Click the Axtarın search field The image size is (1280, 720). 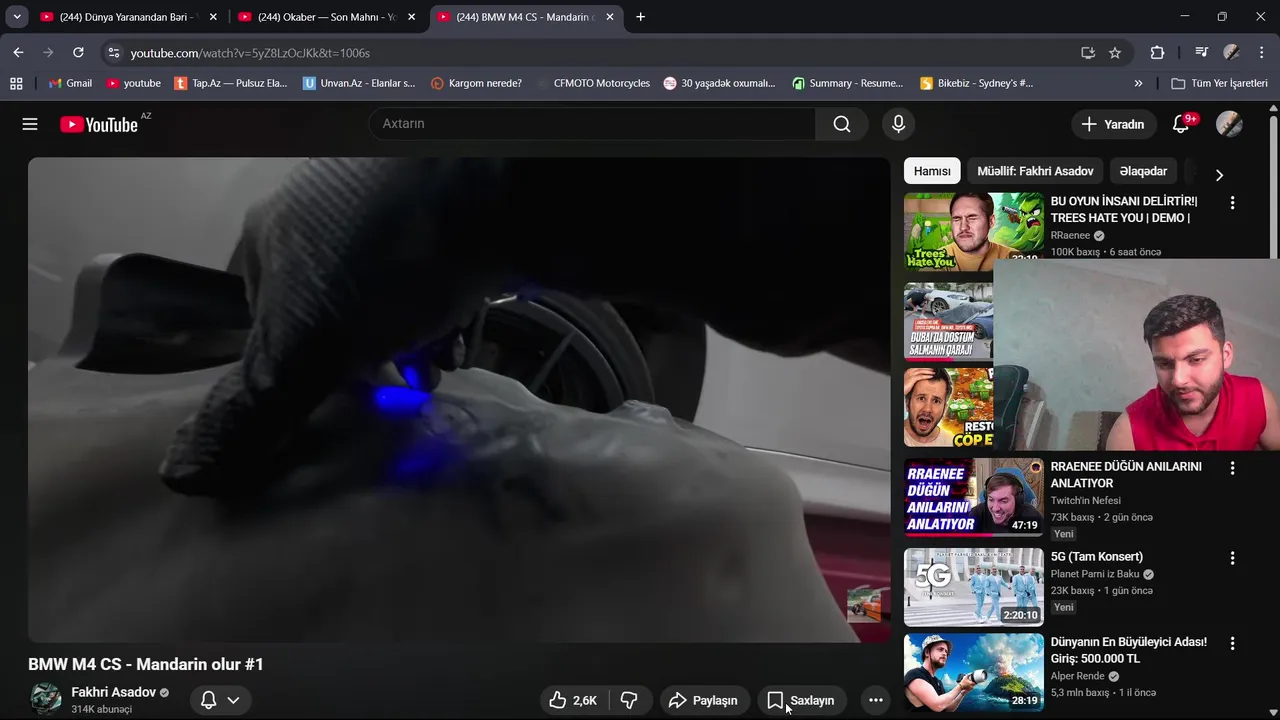tap(592, 124)
